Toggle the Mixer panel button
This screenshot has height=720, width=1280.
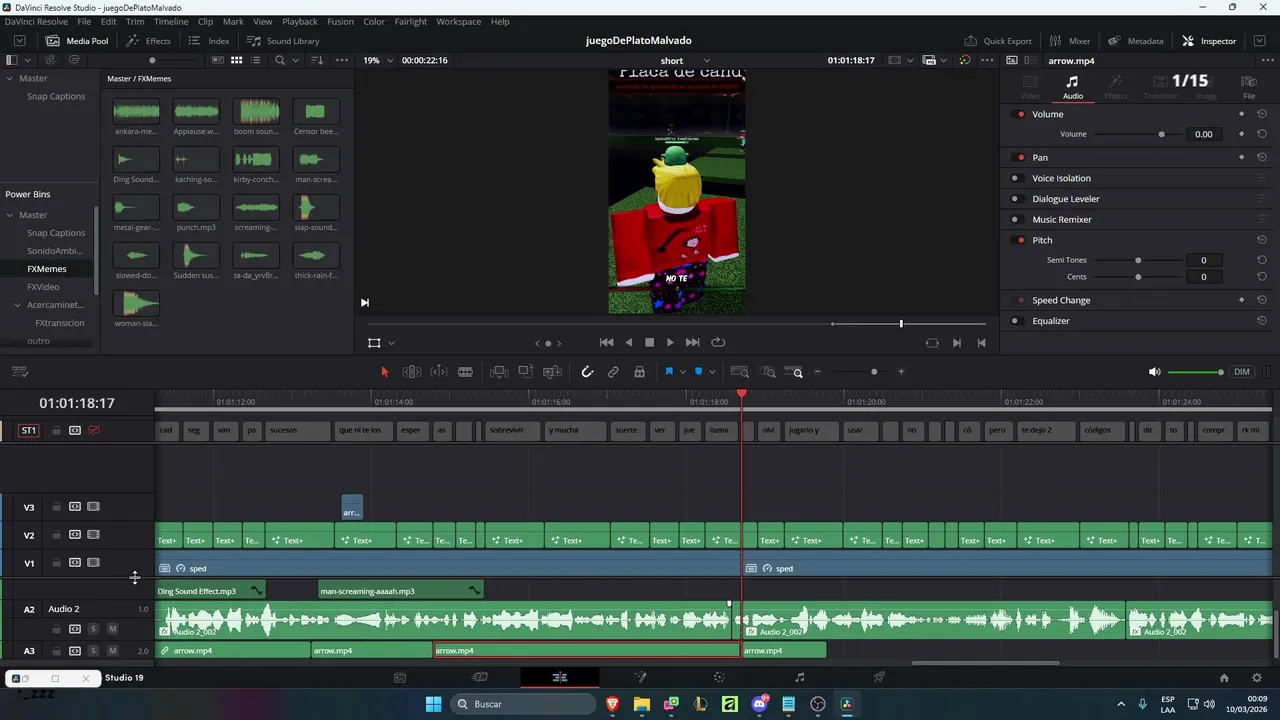coord(1070,41)
